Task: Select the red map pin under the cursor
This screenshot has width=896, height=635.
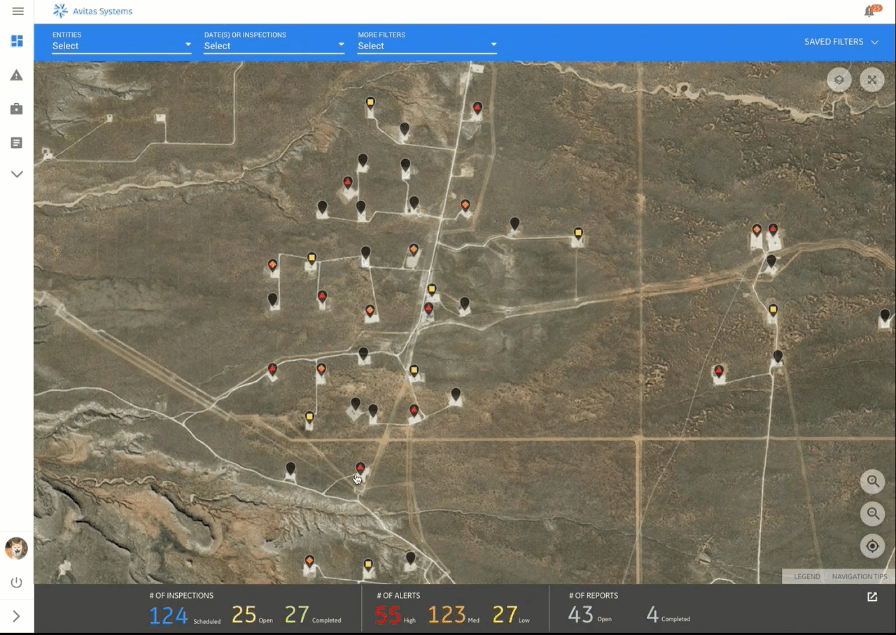Action: (x=360, y=469)
